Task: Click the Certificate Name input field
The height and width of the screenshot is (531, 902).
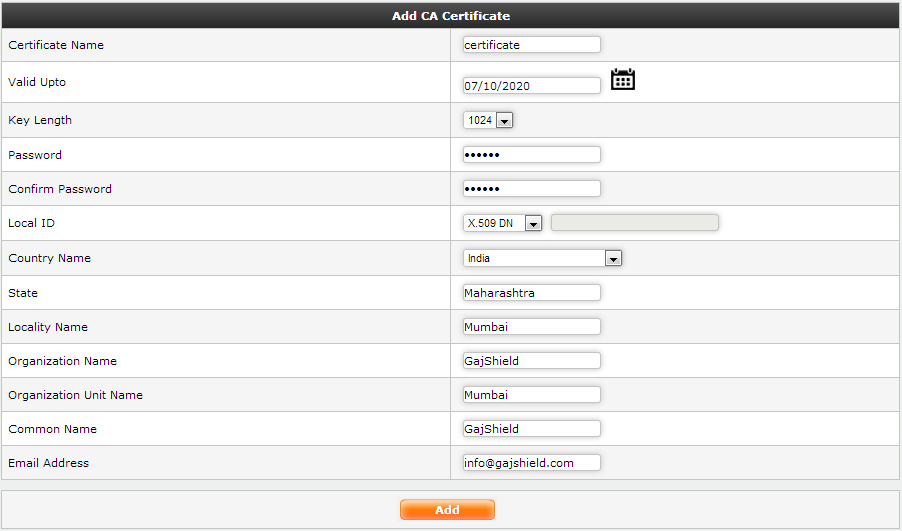Action: tap(531, 45)
